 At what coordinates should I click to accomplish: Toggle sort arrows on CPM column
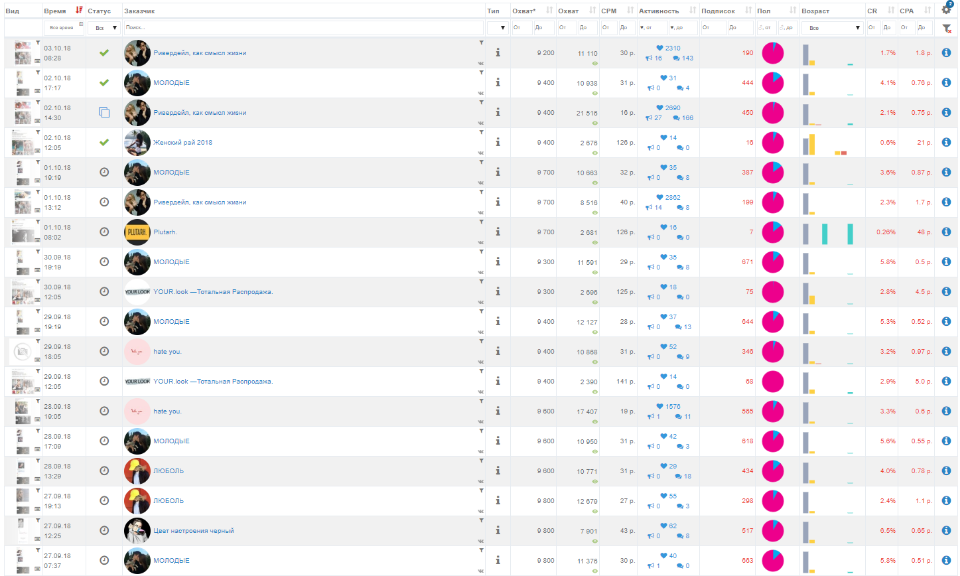pyautogui.click(x=630, y=10)
